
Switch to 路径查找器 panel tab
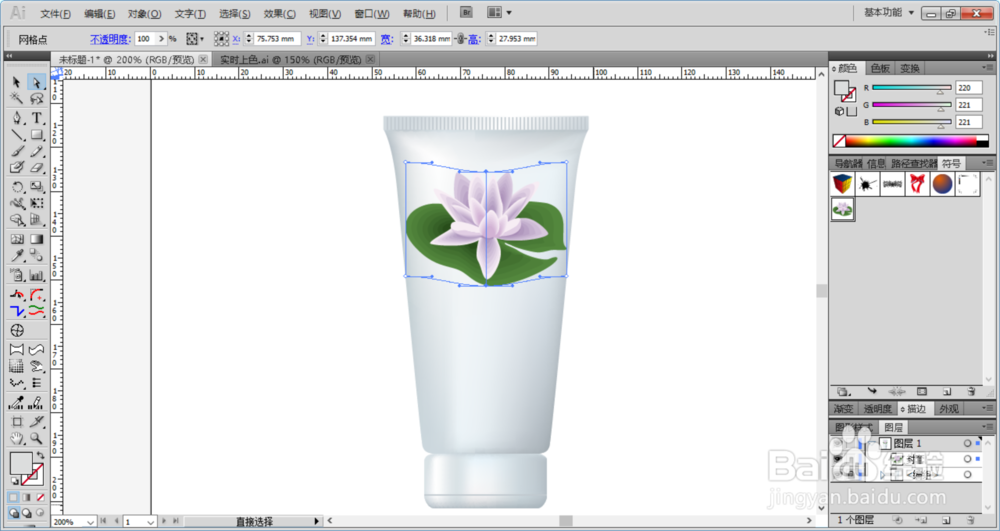[914, 164]
